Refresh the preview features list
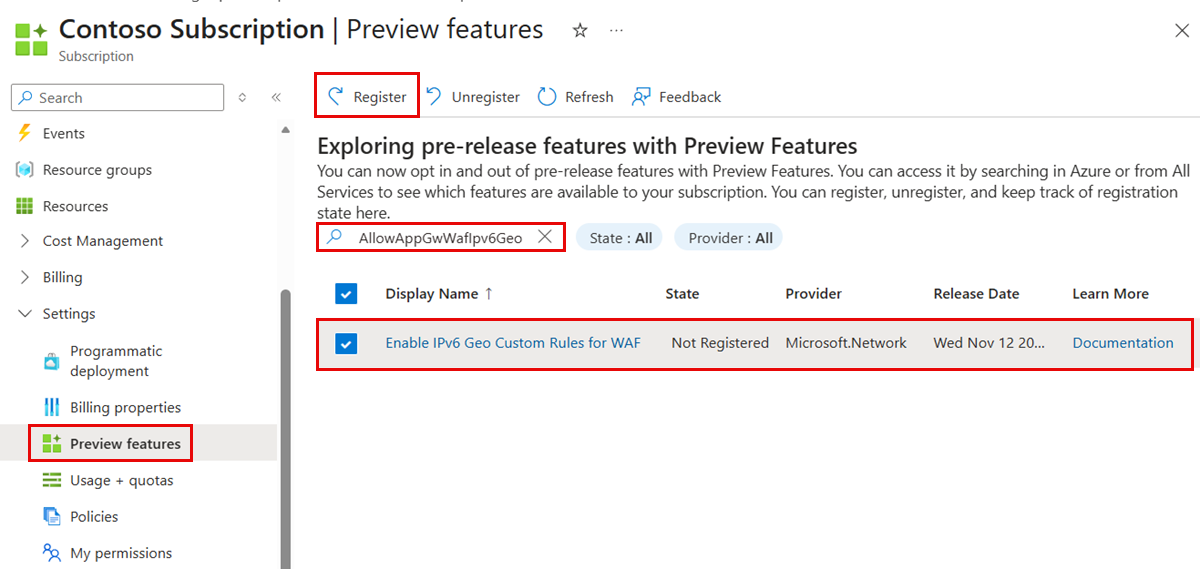1200x569 pixels. (x=576, y=97)
